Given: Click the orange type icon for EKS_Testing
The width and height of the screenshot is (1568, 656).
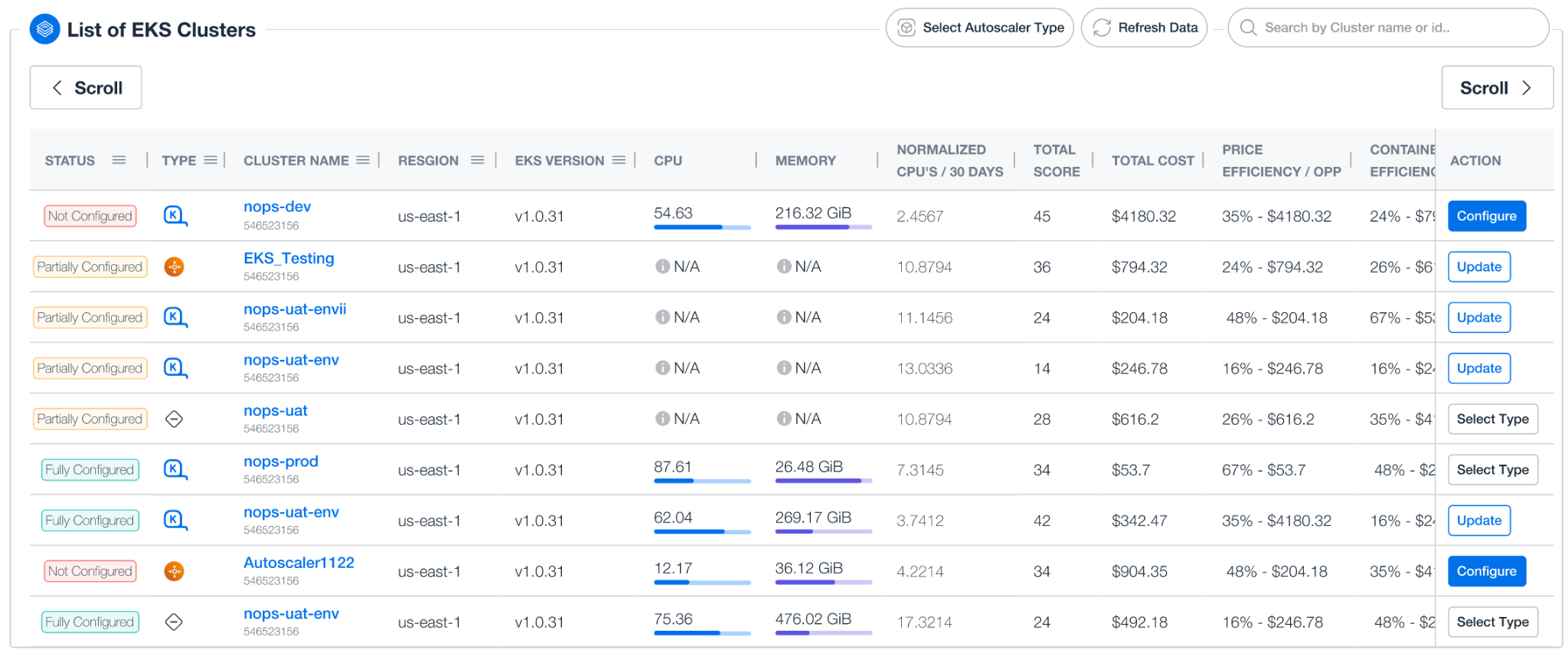Looking at the screenshot, I should pos(175,267).
